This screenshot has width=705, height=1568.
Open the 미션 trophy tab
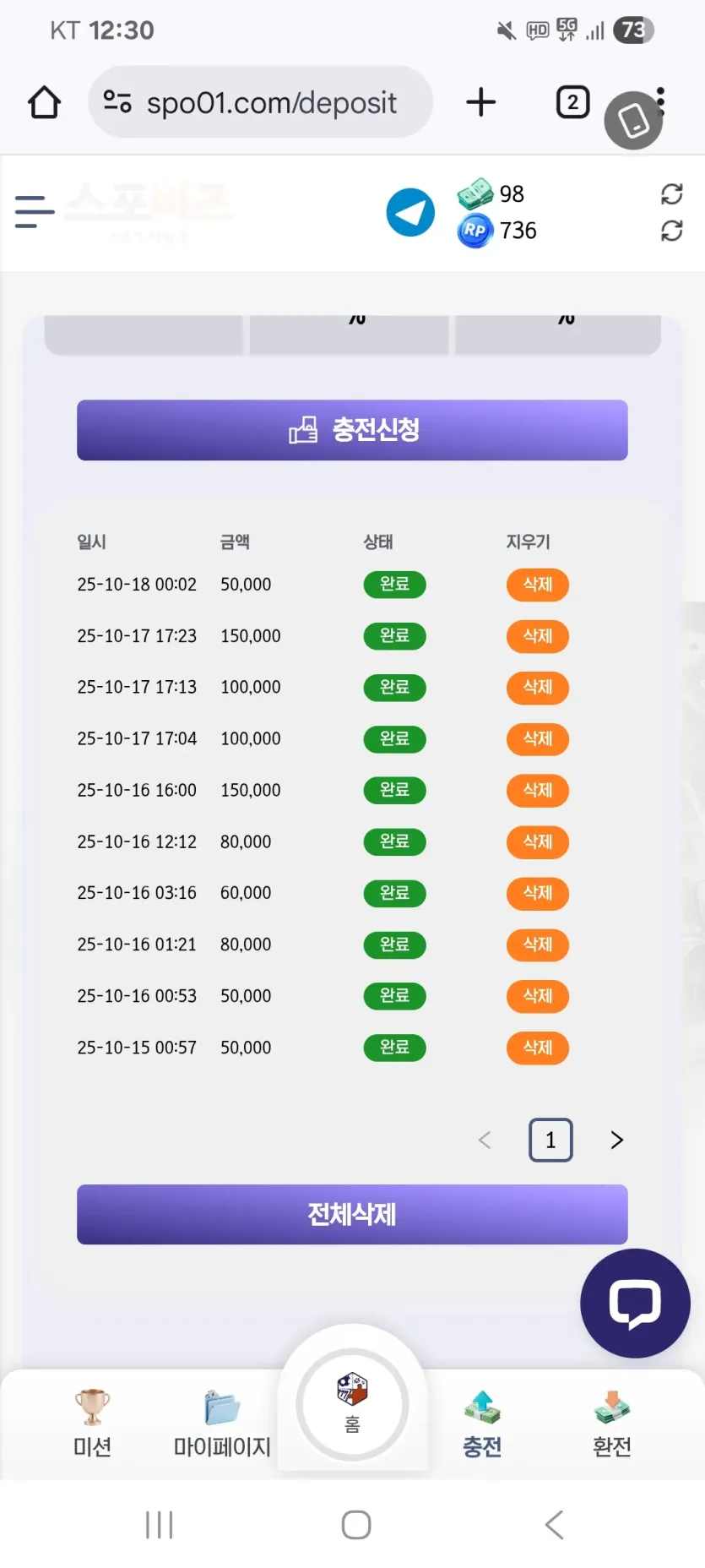(x=92, y=1424)
